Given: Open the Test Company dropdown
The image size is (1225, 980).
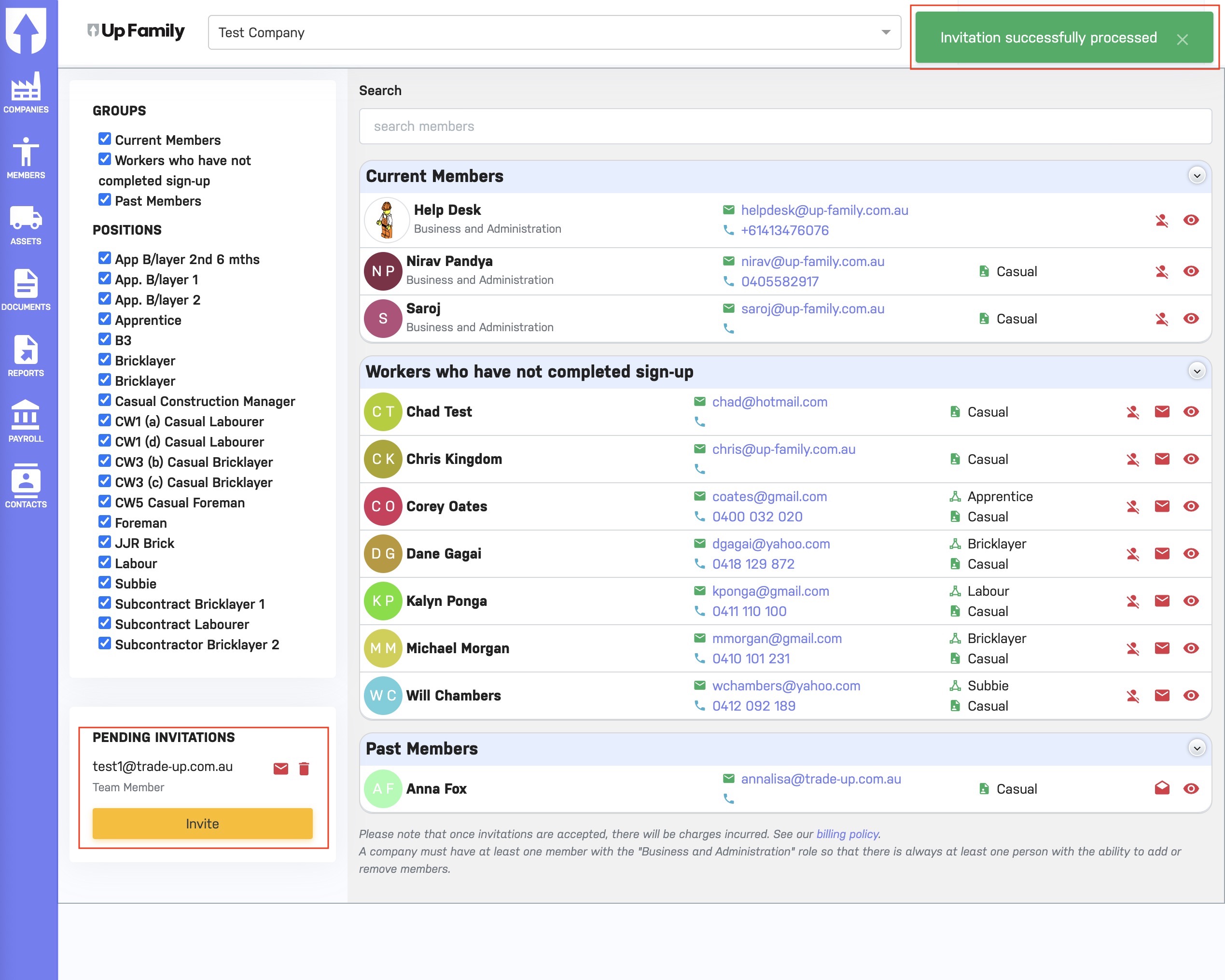Looking at the screenshot, I should pyautogui.click(x=554, y=32).
